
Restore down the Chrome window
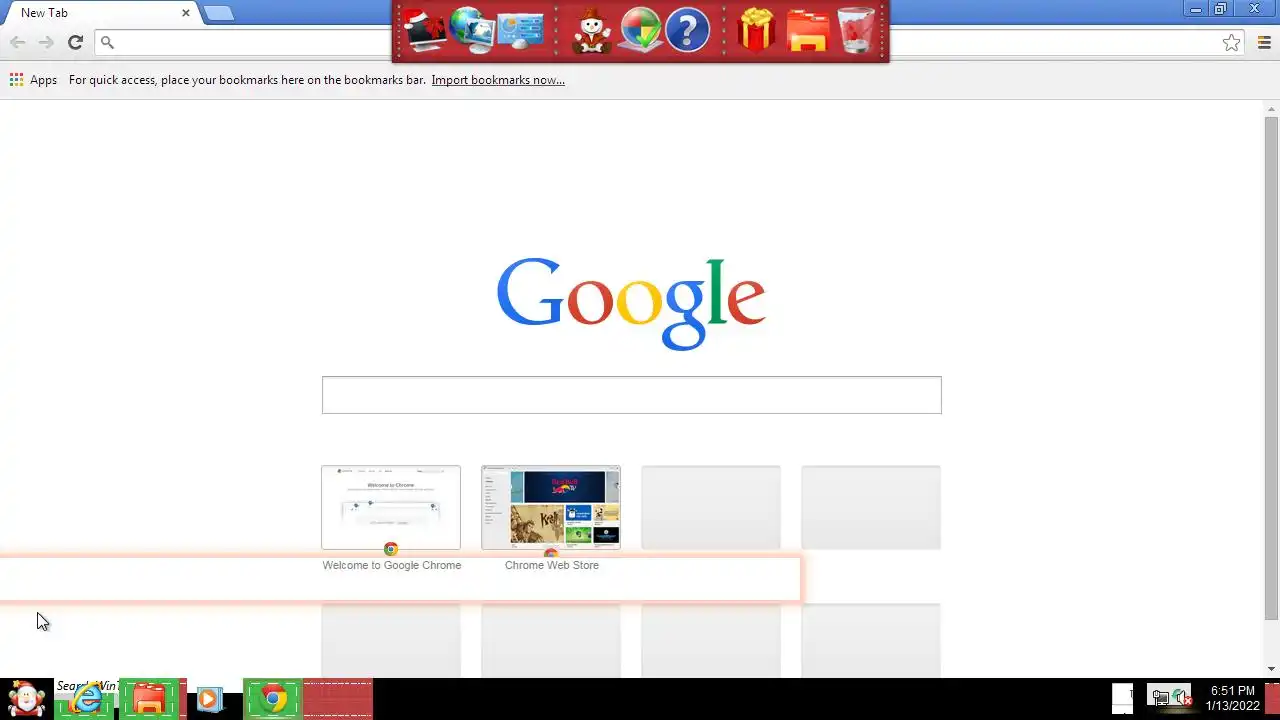tap(1221, 9)
